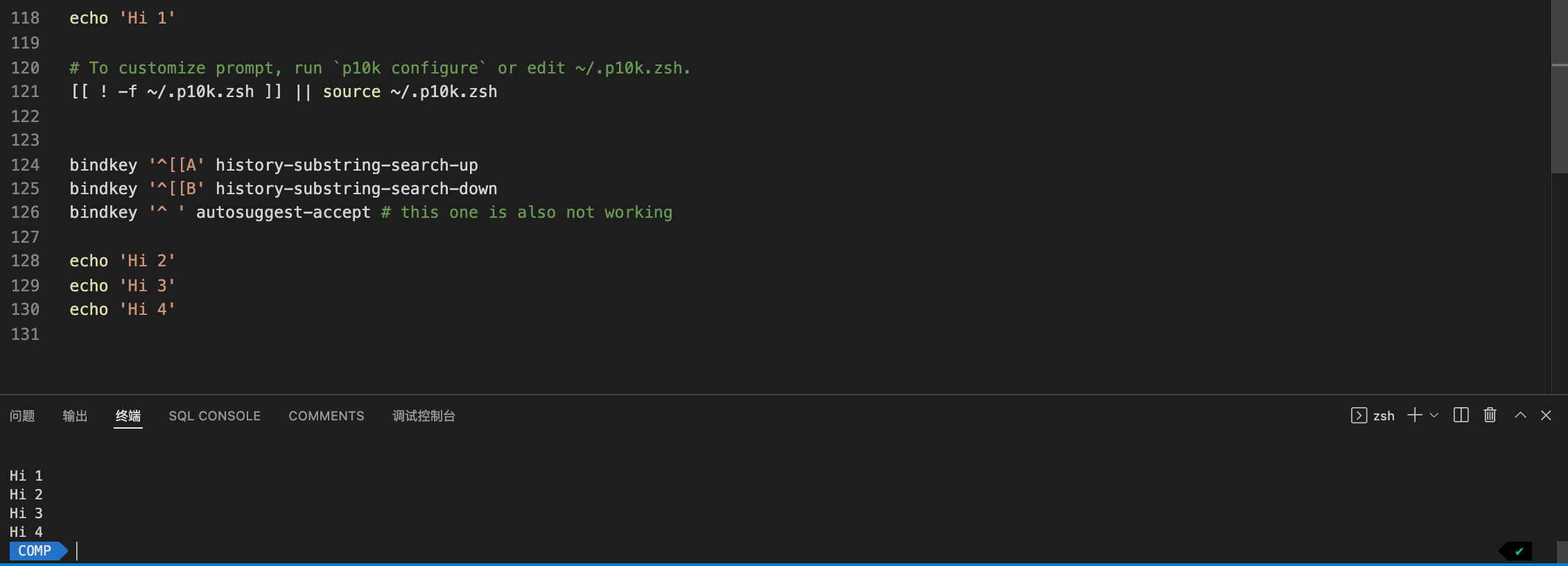Create a new terminal with the plus icon
1568x566 pixels.
click(x=1413, y=415)
